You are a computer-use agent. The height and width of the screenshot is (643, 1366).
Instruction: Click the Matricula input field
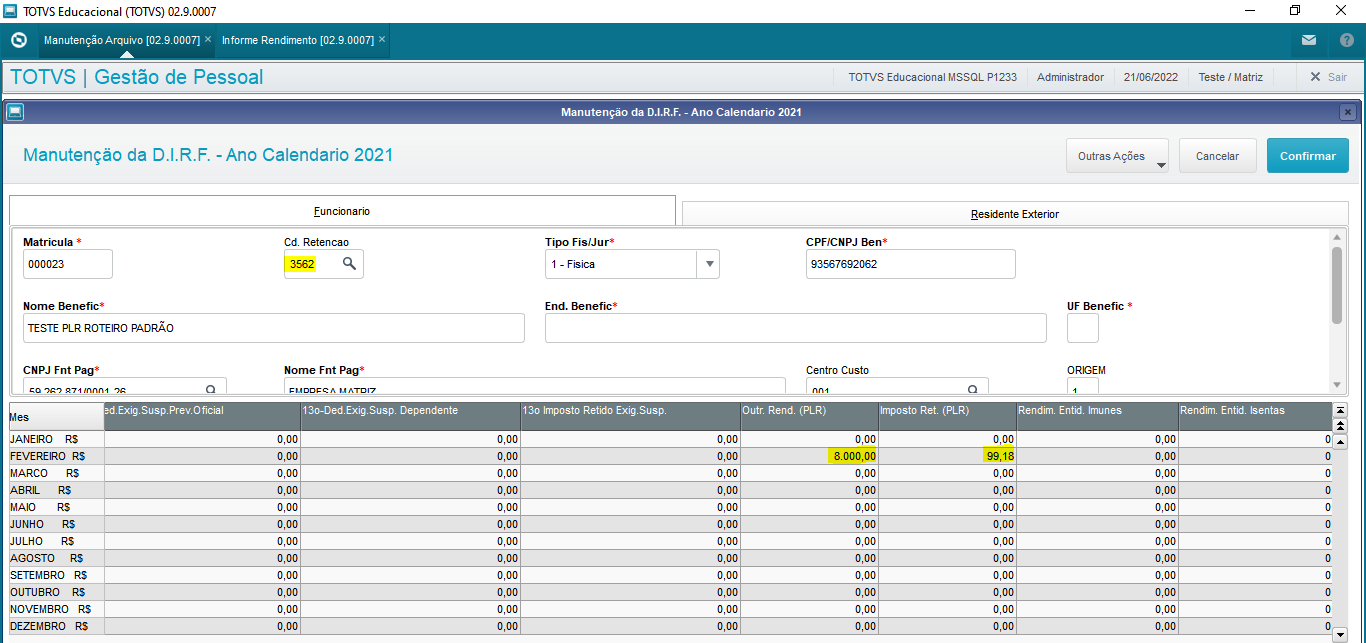point(68,264)
